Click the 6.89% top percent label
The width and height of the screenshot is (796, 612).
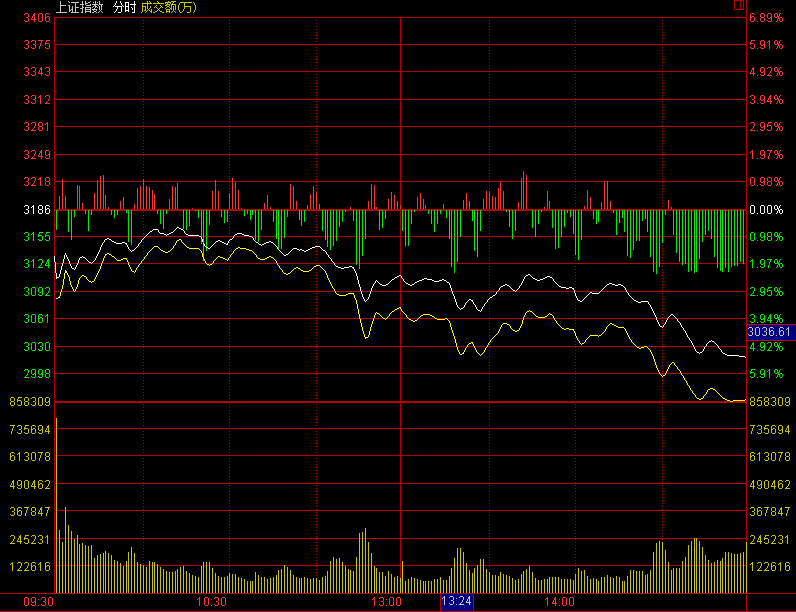765,18
